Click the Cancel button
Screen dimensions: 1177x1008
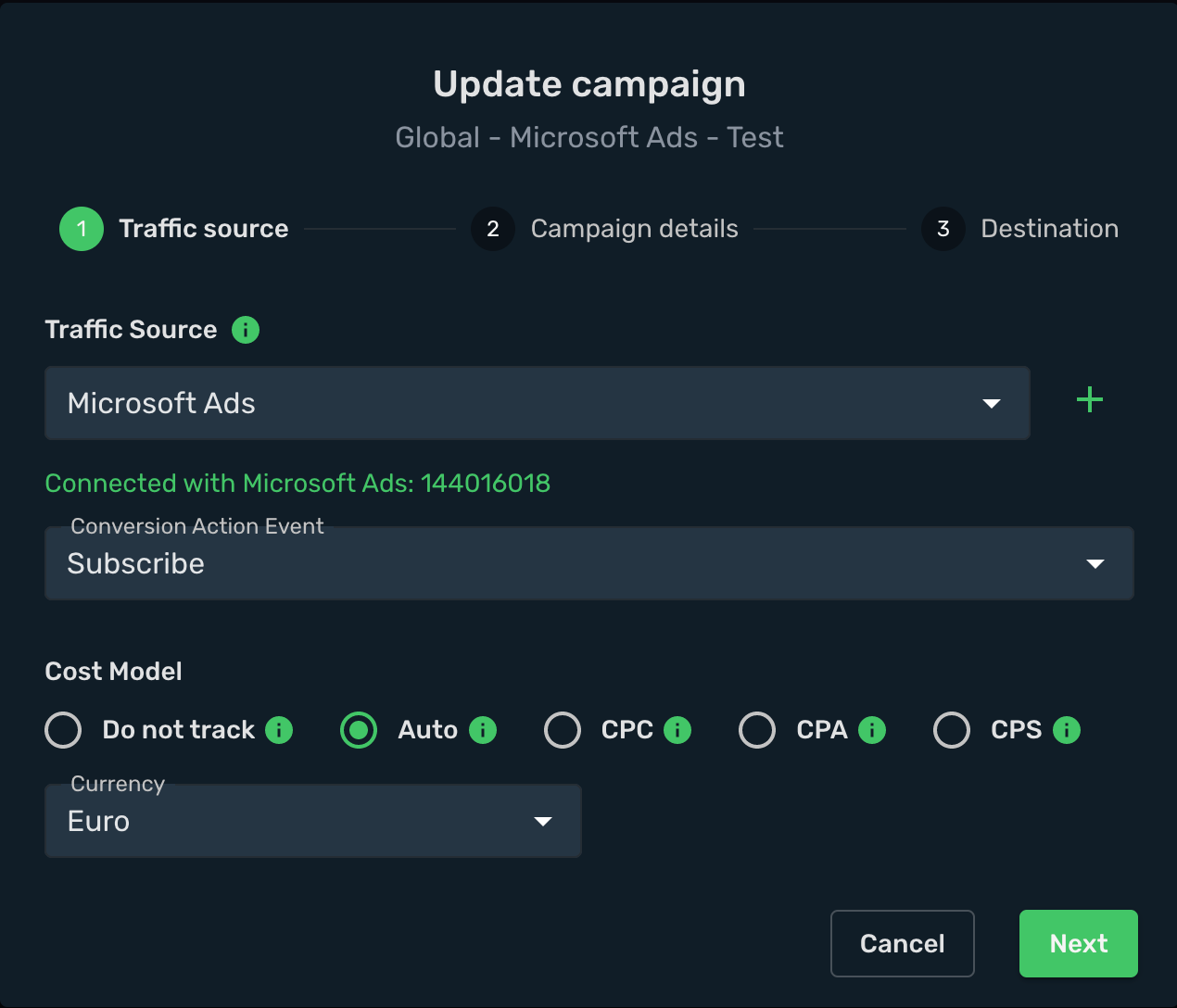903,943
